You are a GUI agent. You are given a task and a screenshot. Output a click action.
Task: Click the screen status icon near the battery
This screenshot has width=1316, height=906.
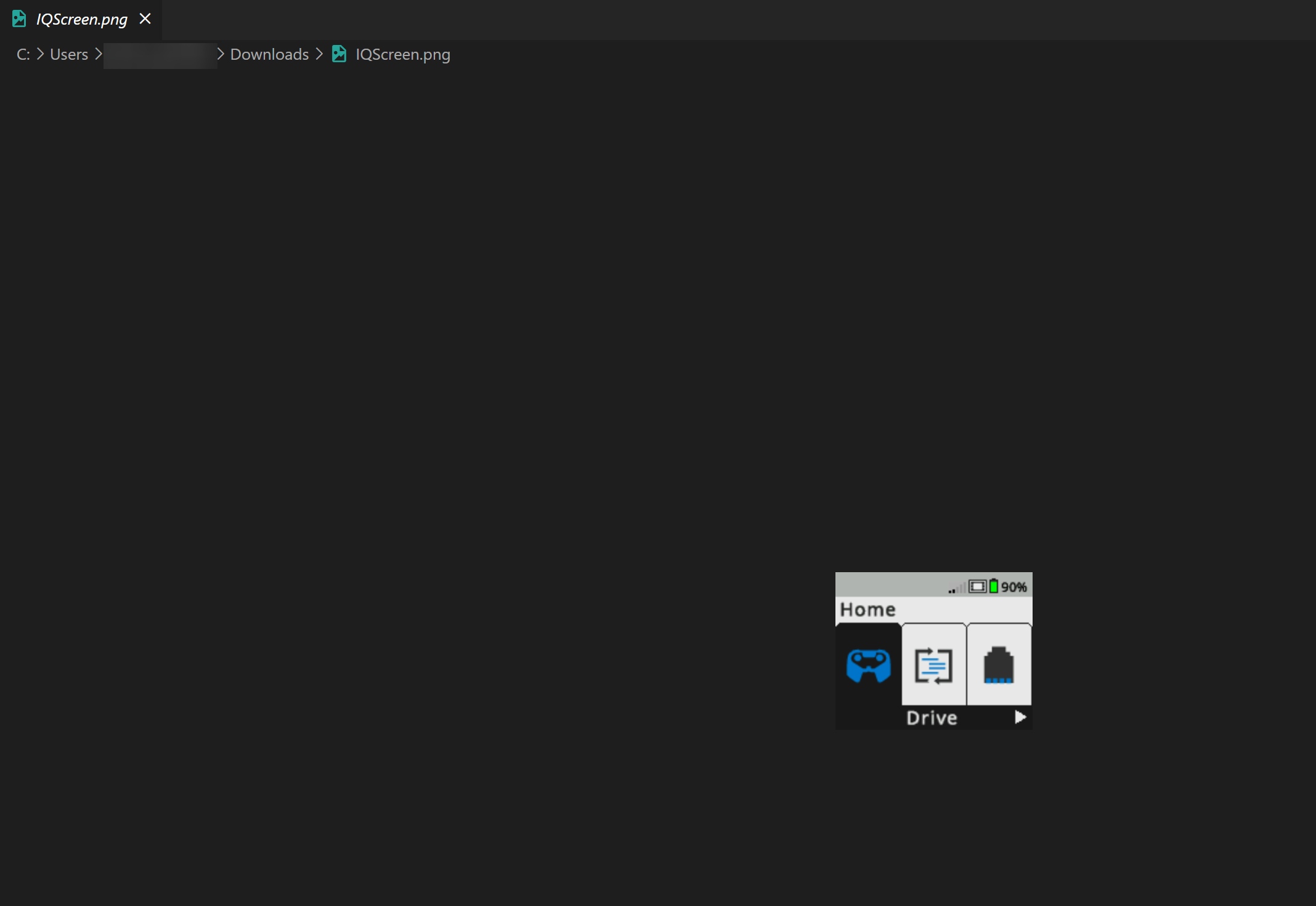[x=977, y=586]
